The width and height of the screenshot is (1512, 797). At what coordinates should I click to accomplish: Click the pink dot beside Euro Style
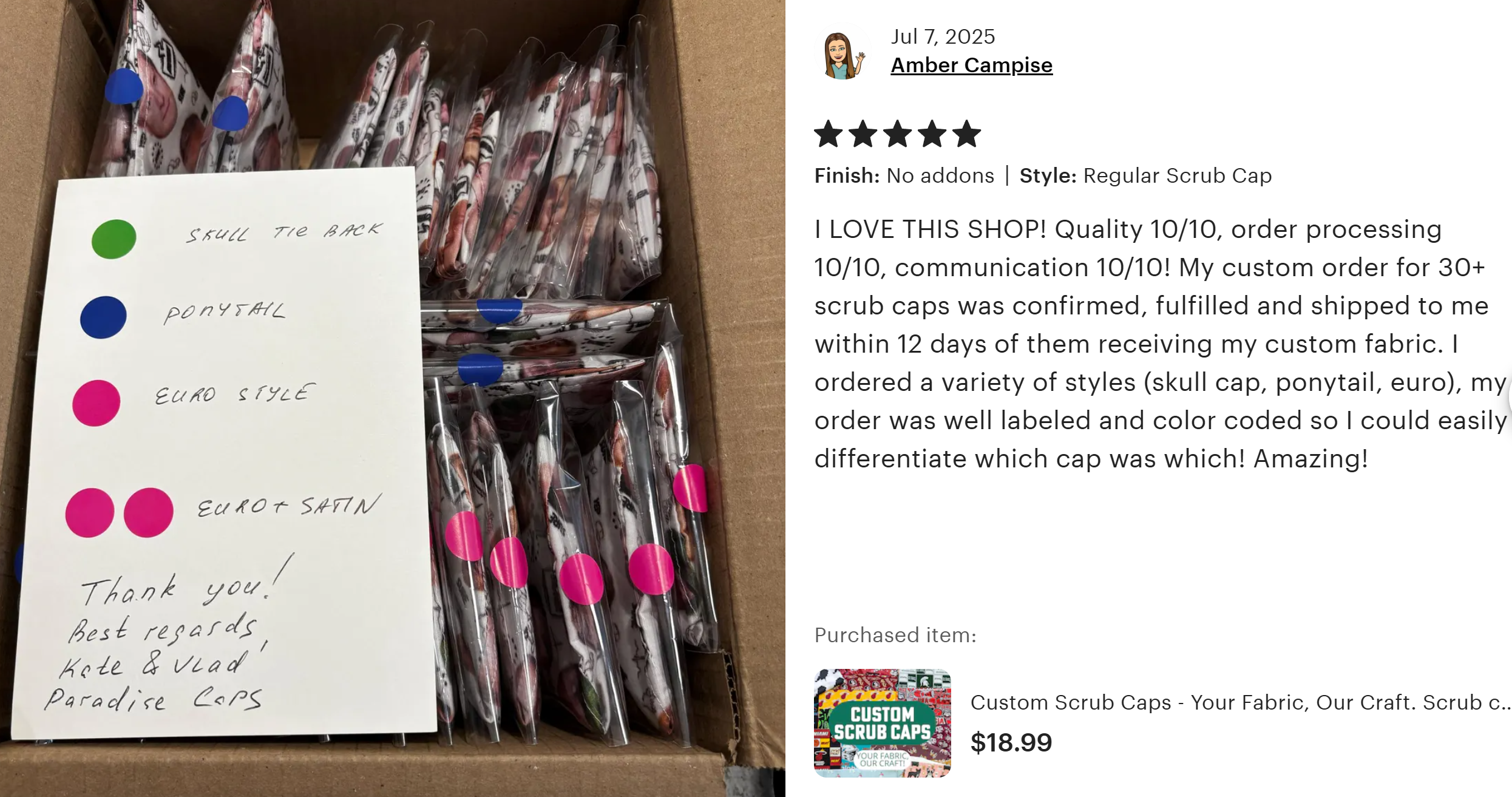96,402
